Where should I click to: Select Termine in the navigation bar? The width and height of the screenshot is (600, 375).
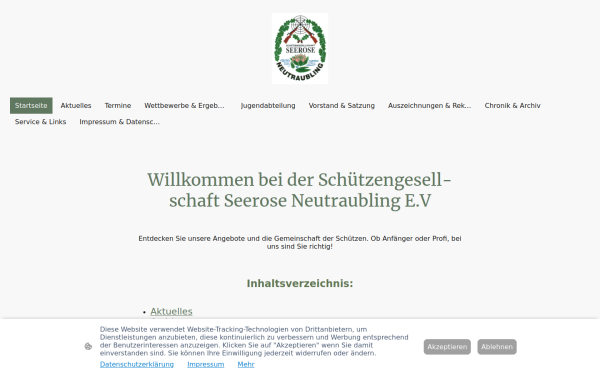point(118,106)
